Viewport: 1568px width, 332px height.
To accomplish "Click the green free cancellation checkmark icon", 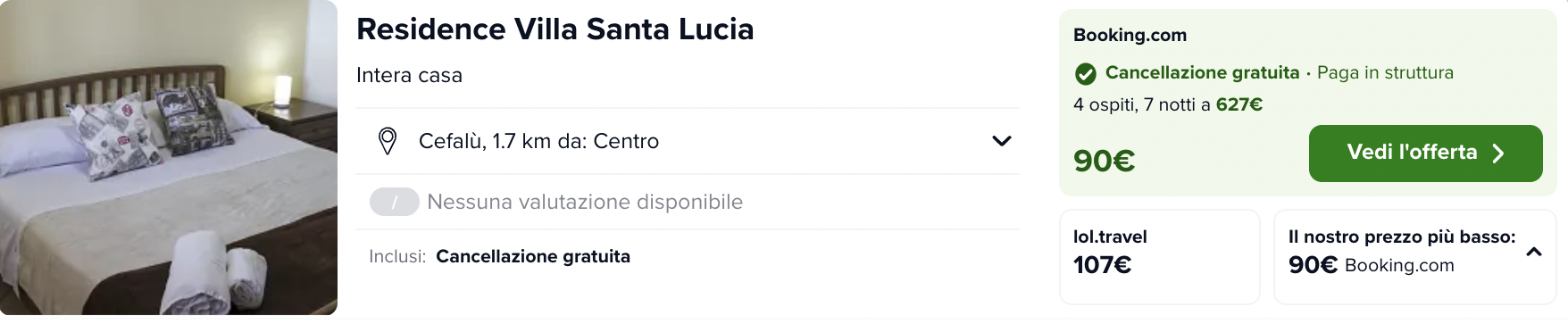I will [x=1085, y=73].
